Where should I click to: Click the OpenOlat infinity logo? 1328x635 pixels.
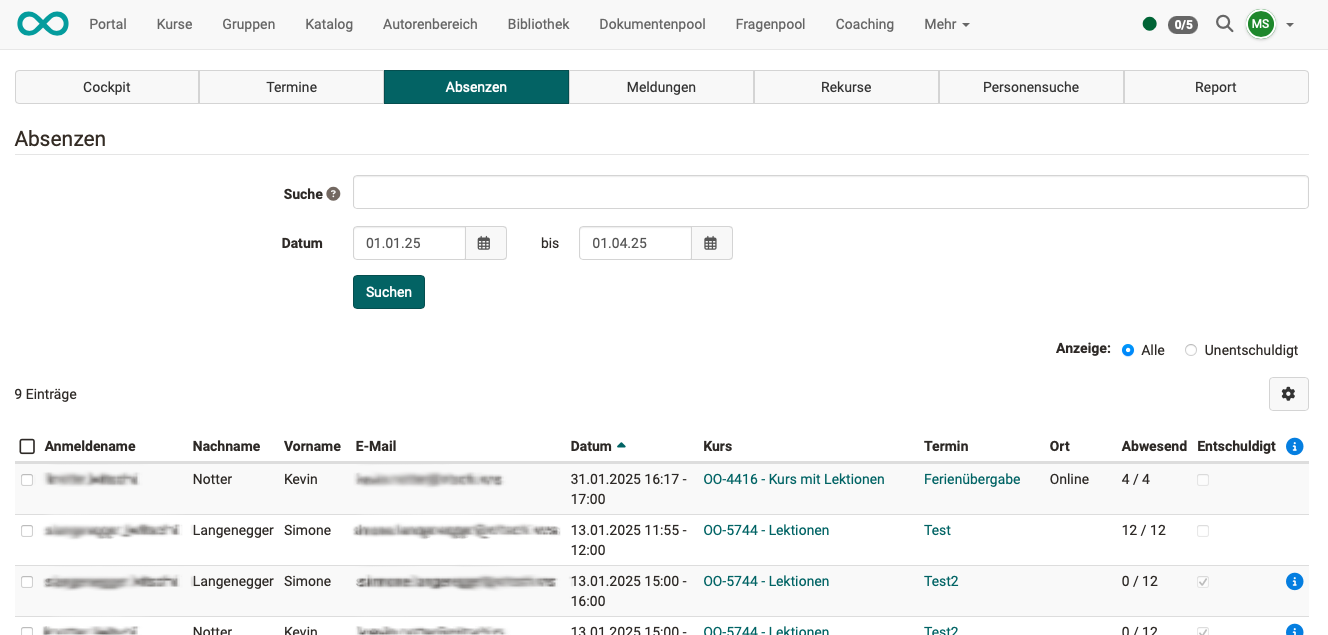[x=41, y=23]
